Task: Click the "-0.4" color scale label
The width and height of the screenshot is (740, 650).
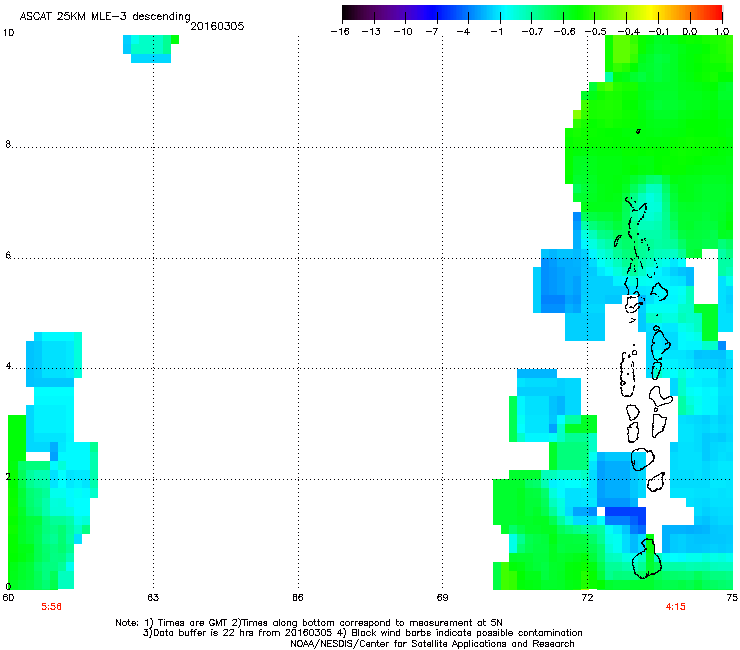Action: [628, 32]
